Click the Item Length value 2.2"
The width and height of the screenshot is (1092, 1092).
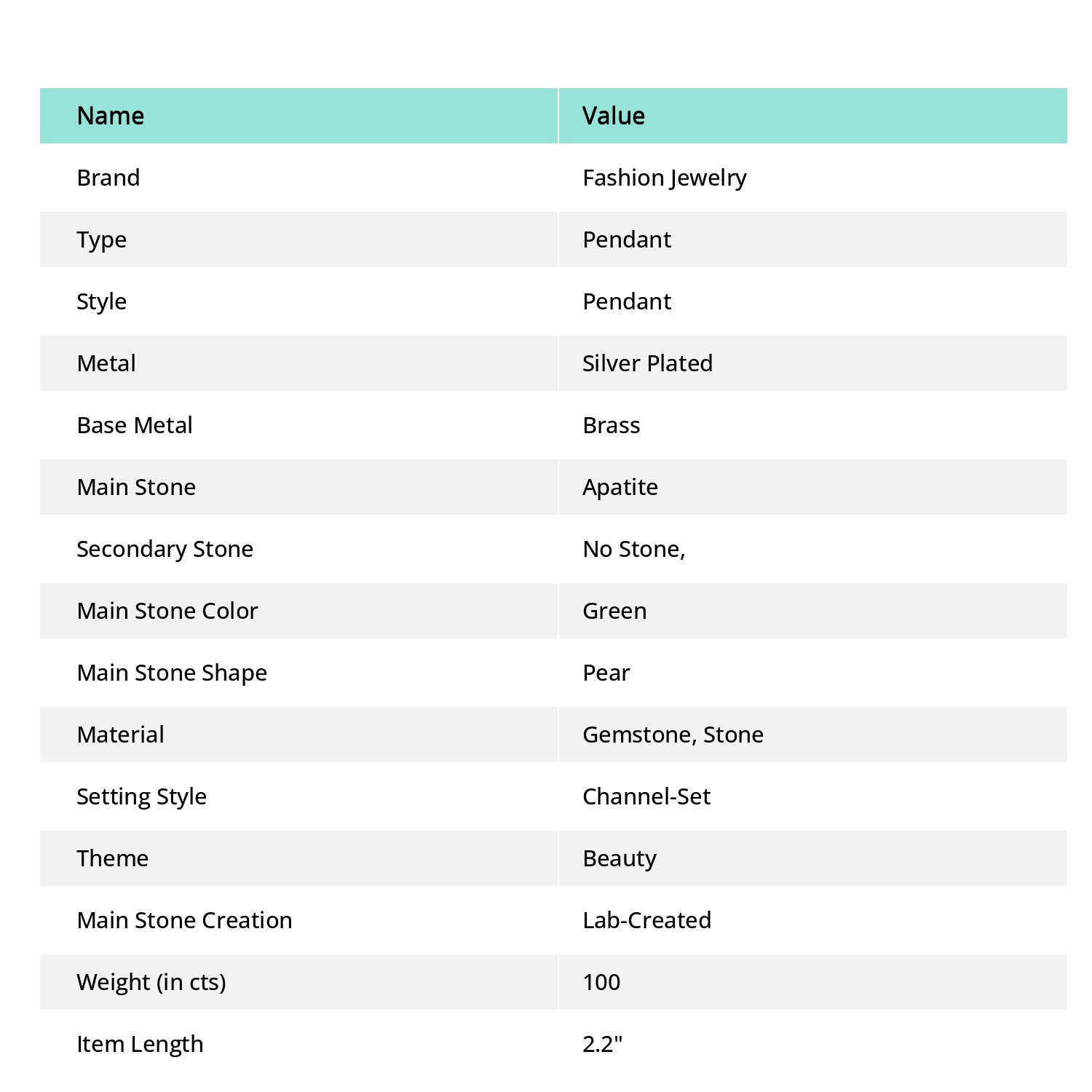click(603, 1044)
